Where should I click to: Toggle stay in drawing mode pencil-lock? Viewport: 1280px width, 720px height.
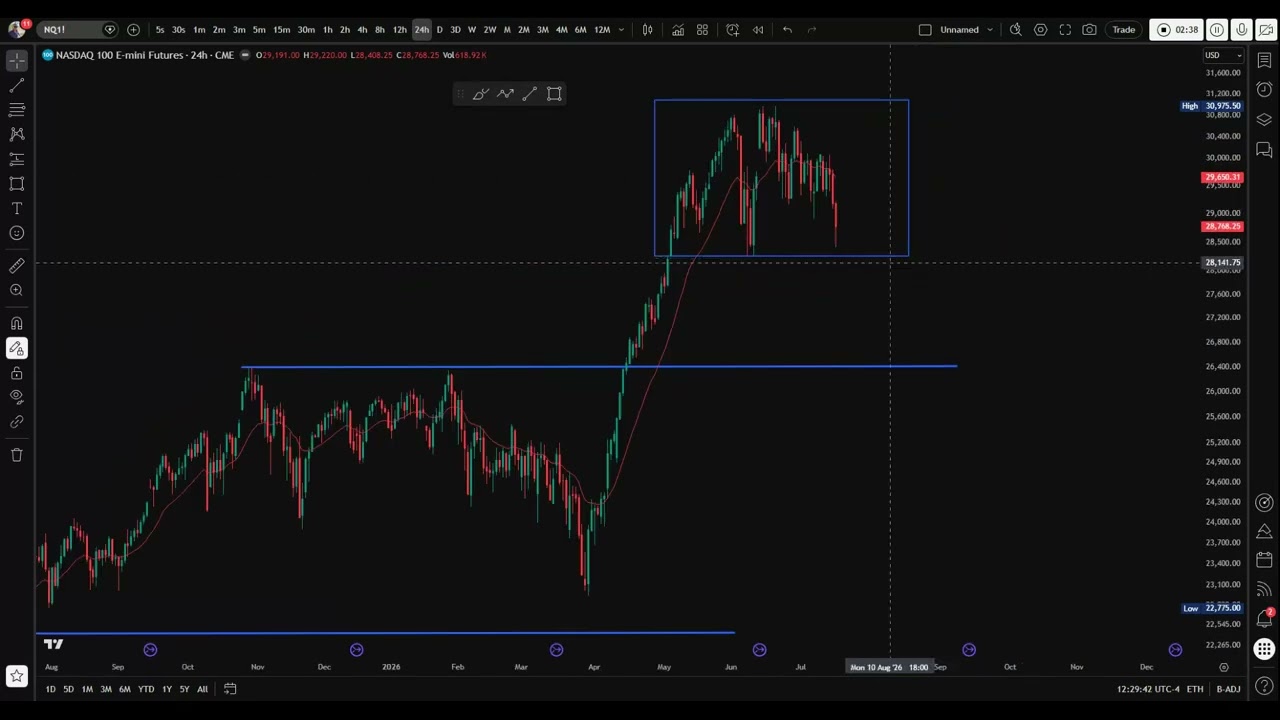point(17,348)
